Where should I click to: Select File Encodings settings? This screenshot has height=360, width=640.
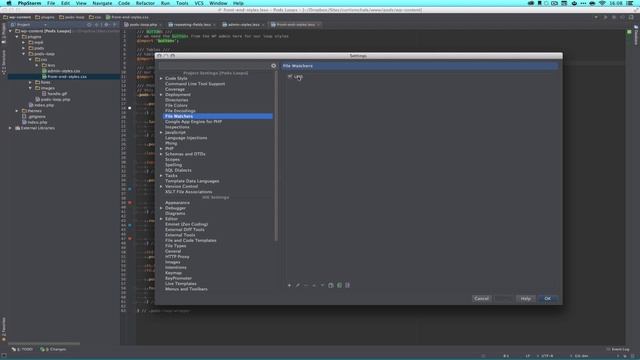[x=180, y=111]
